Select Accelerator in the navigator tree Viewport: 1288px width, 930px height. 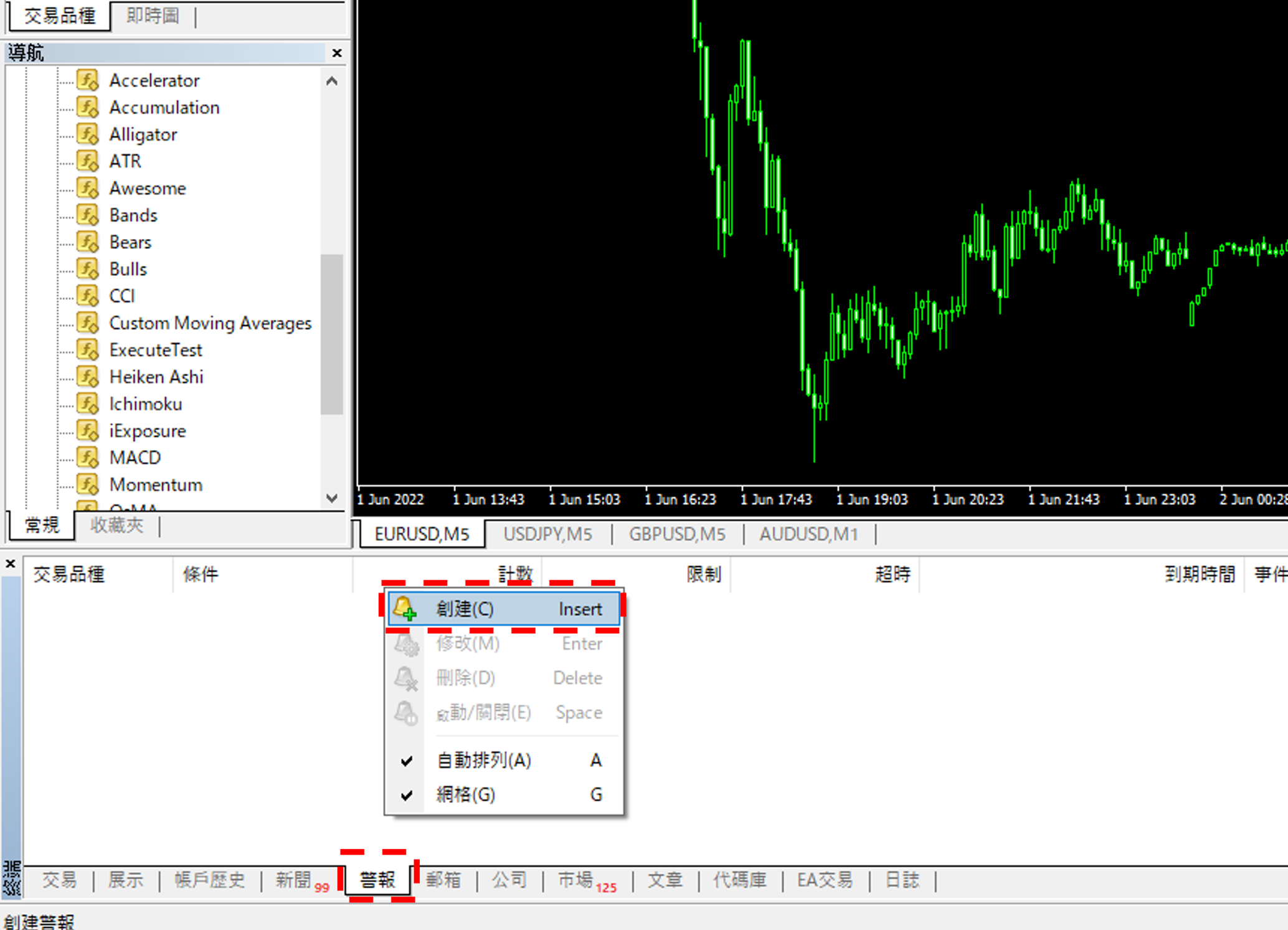154,80
